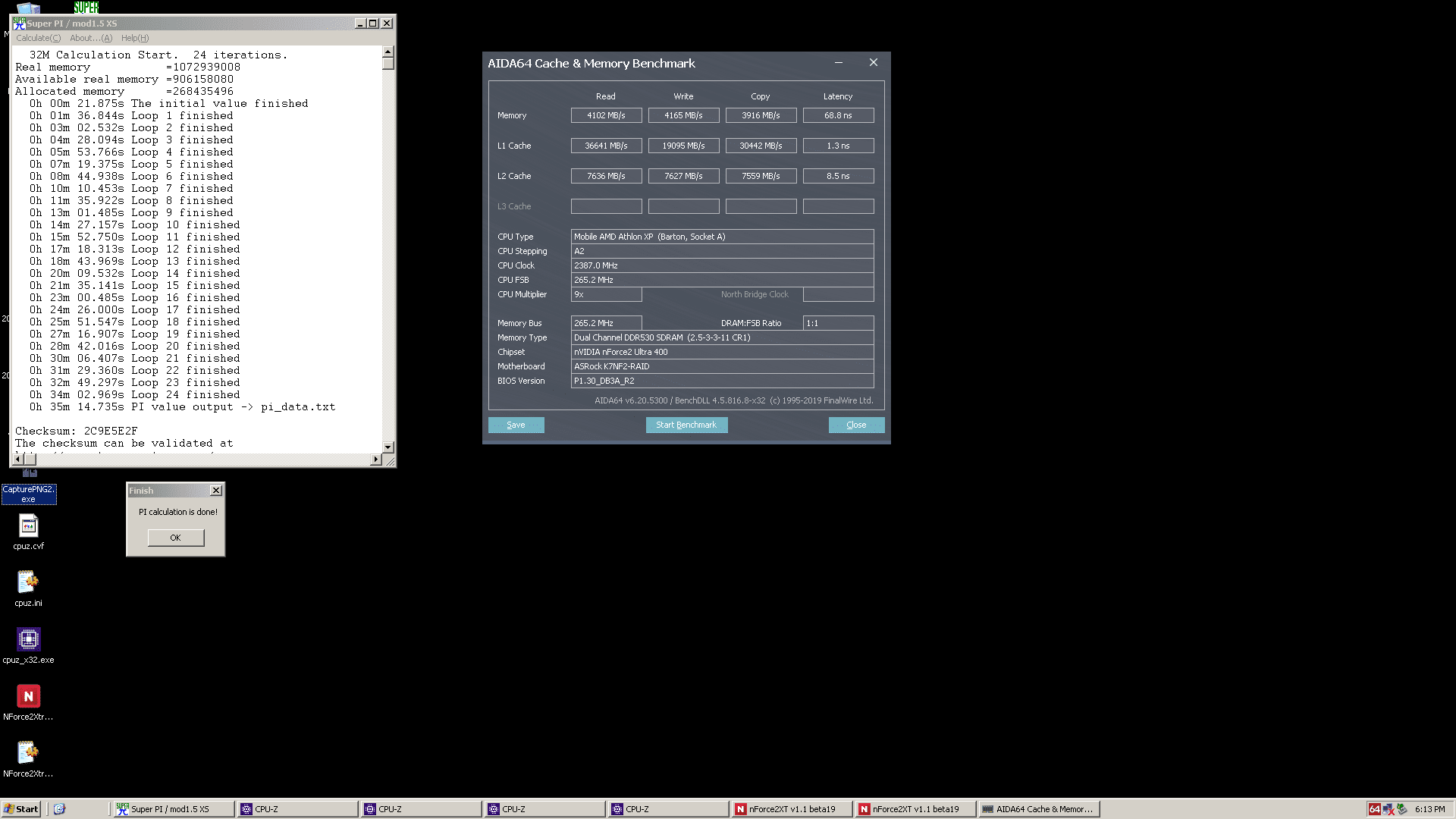
Task: Click the Memory Copy field 3916 MB/s
Action: point(761,115)
